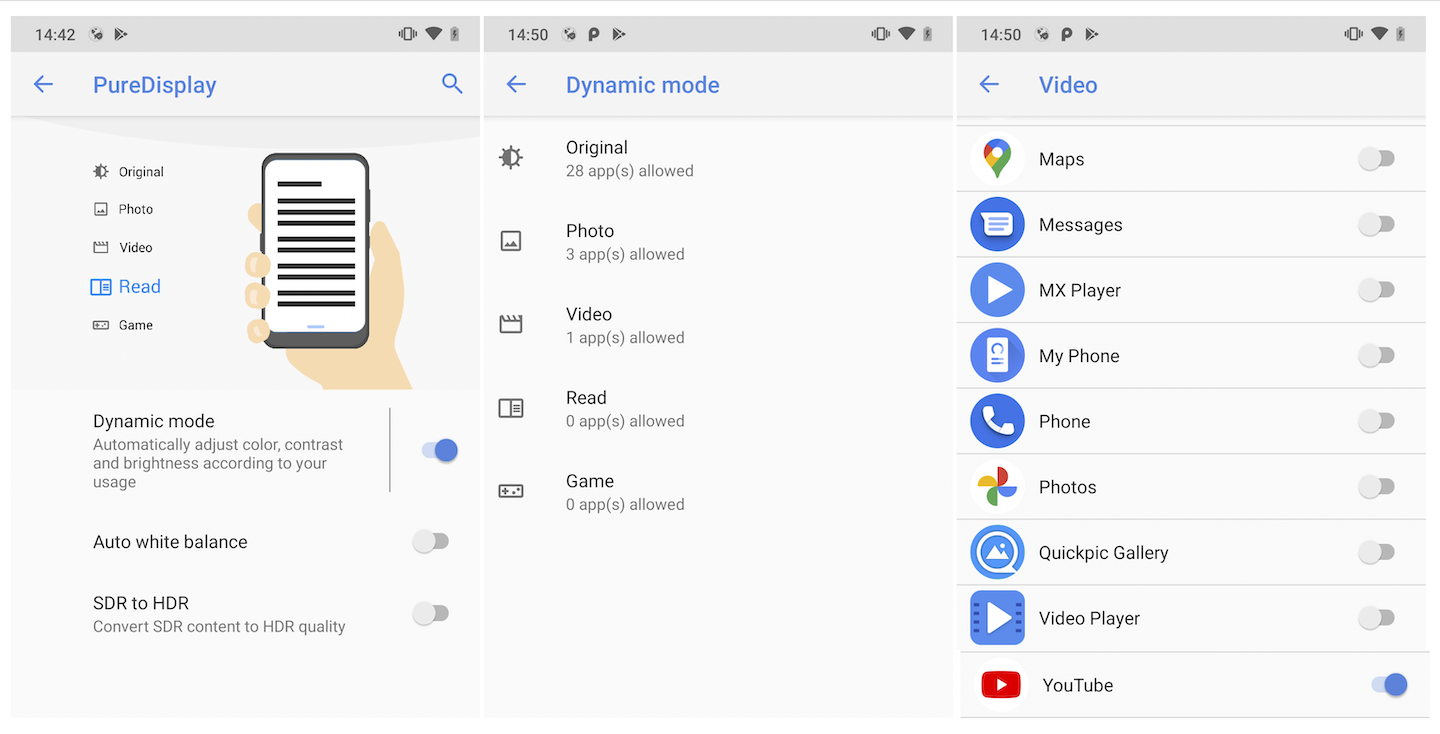Open Read 0 app(s) allowed
Viewport: 1440px width, 734px height.
(x=718, y=408)
